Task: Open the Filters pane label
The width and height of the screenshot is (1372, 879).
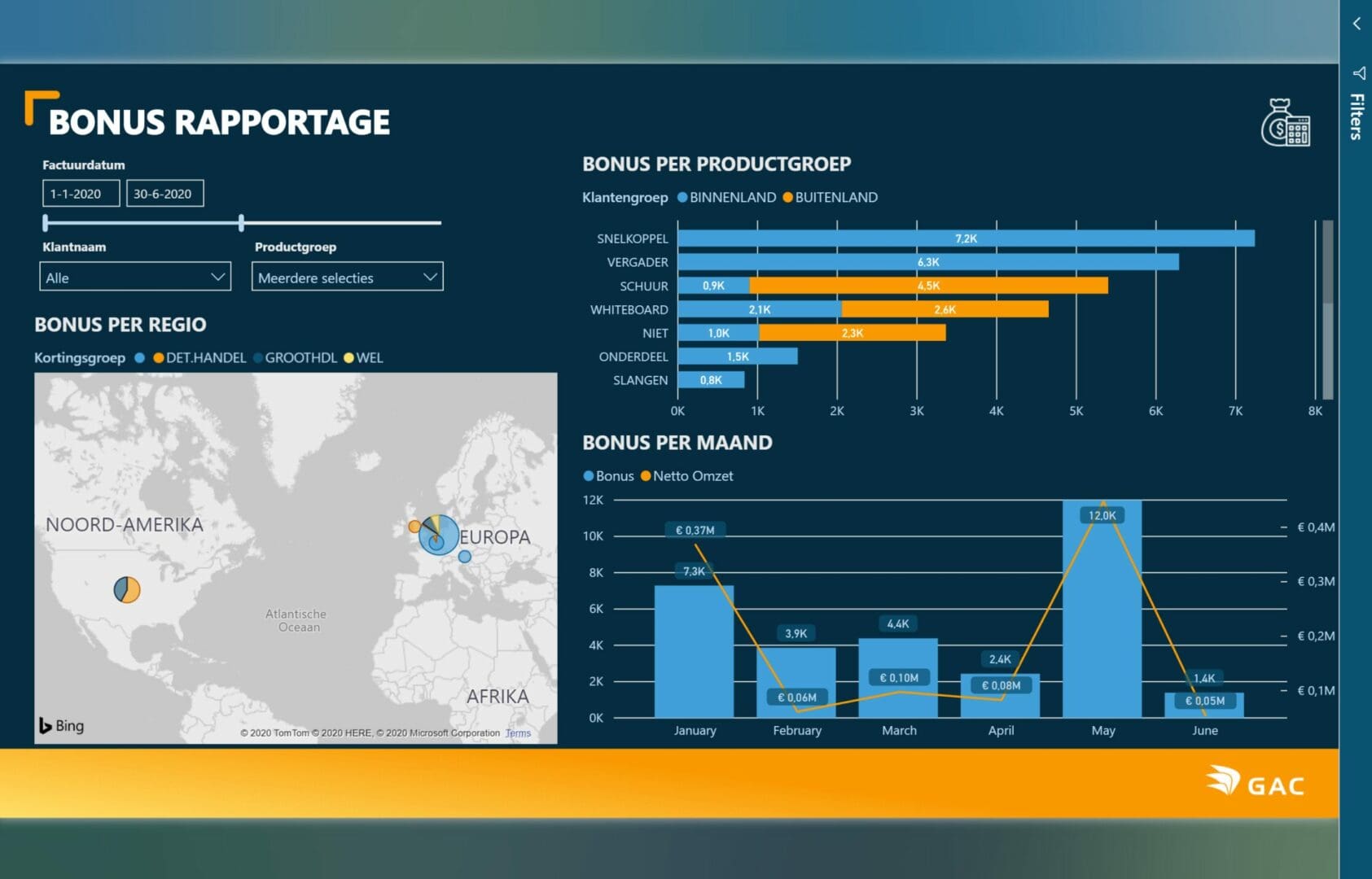Action: pyautogui.click(x=1356, y=120)
